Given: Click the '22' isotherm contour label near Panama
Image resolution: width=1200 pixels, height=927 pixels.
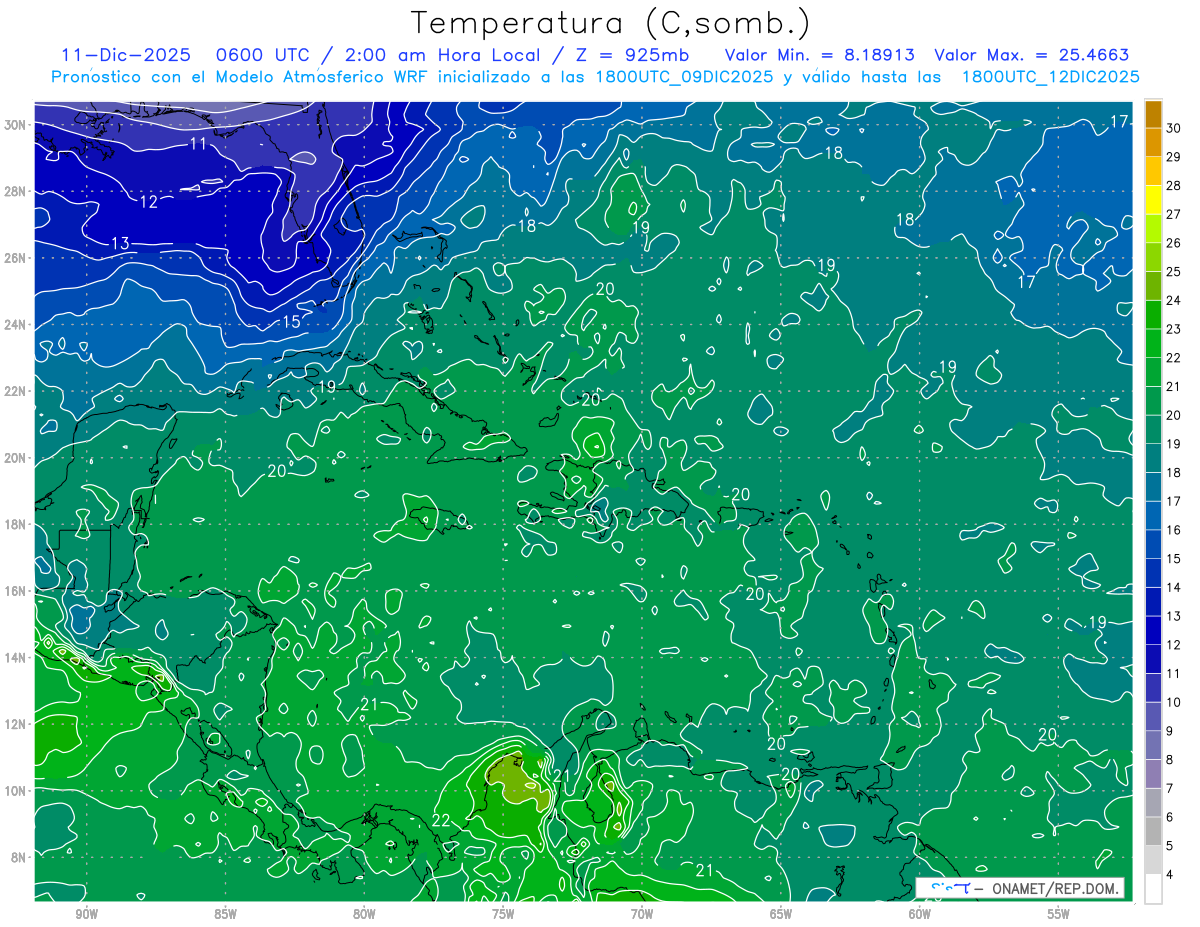Looking at the screenshot, I should tap(441, 821).
